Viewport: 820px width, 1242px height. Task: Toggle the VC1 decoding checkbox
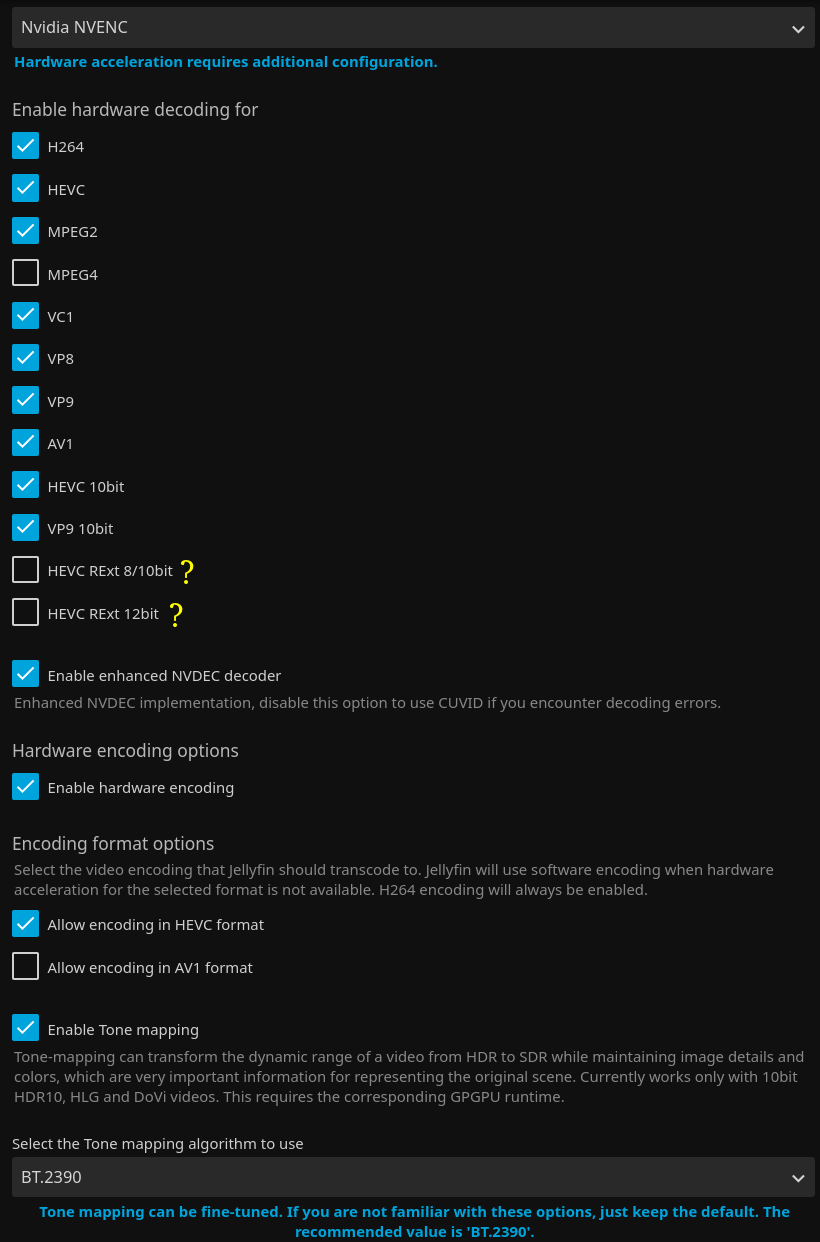tap(26, 316)
